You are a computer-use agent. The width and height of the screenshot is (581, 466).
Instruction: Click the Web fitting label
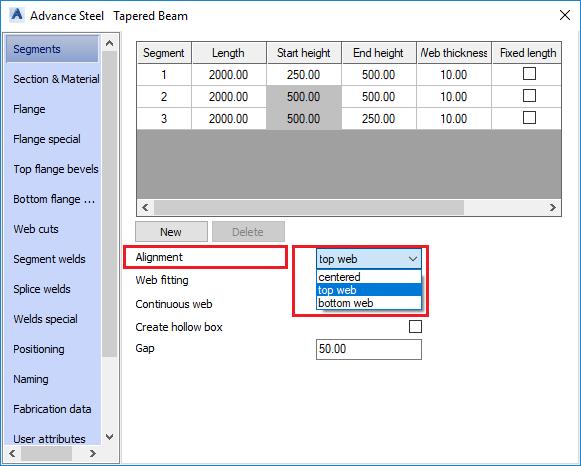(162, 280)
